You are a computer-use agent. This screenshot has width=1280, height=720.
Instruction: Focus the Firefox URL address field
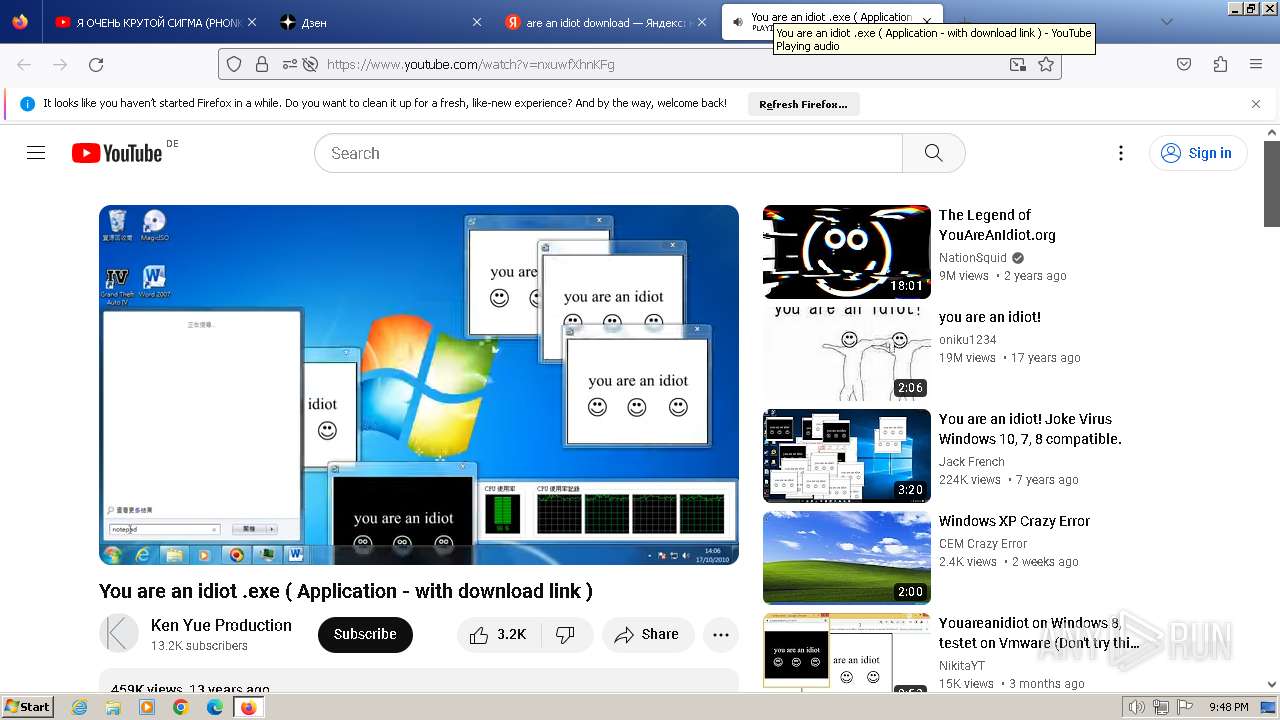(660, 64)
